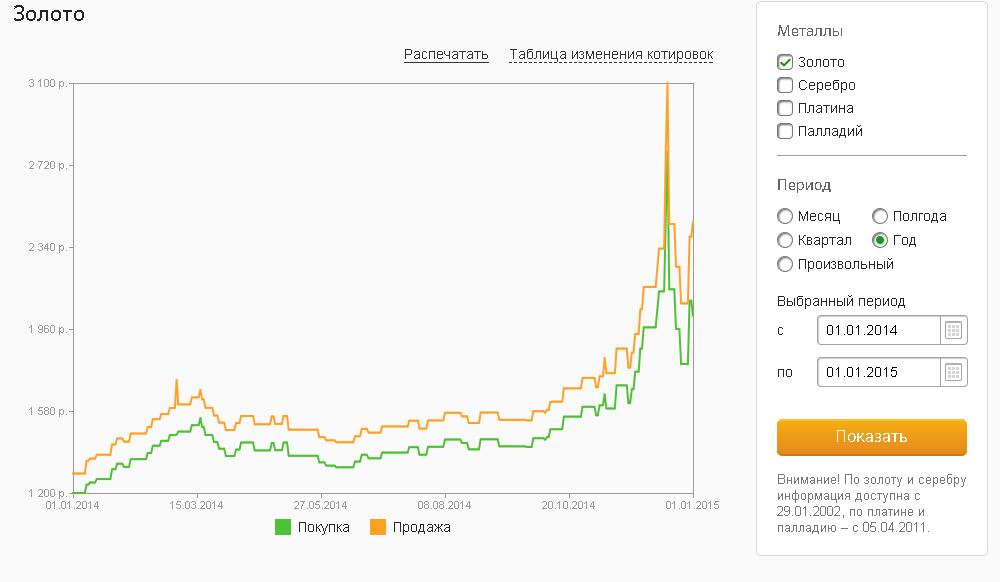
Task: Select Квартал as the period
Action: point(785,240)
